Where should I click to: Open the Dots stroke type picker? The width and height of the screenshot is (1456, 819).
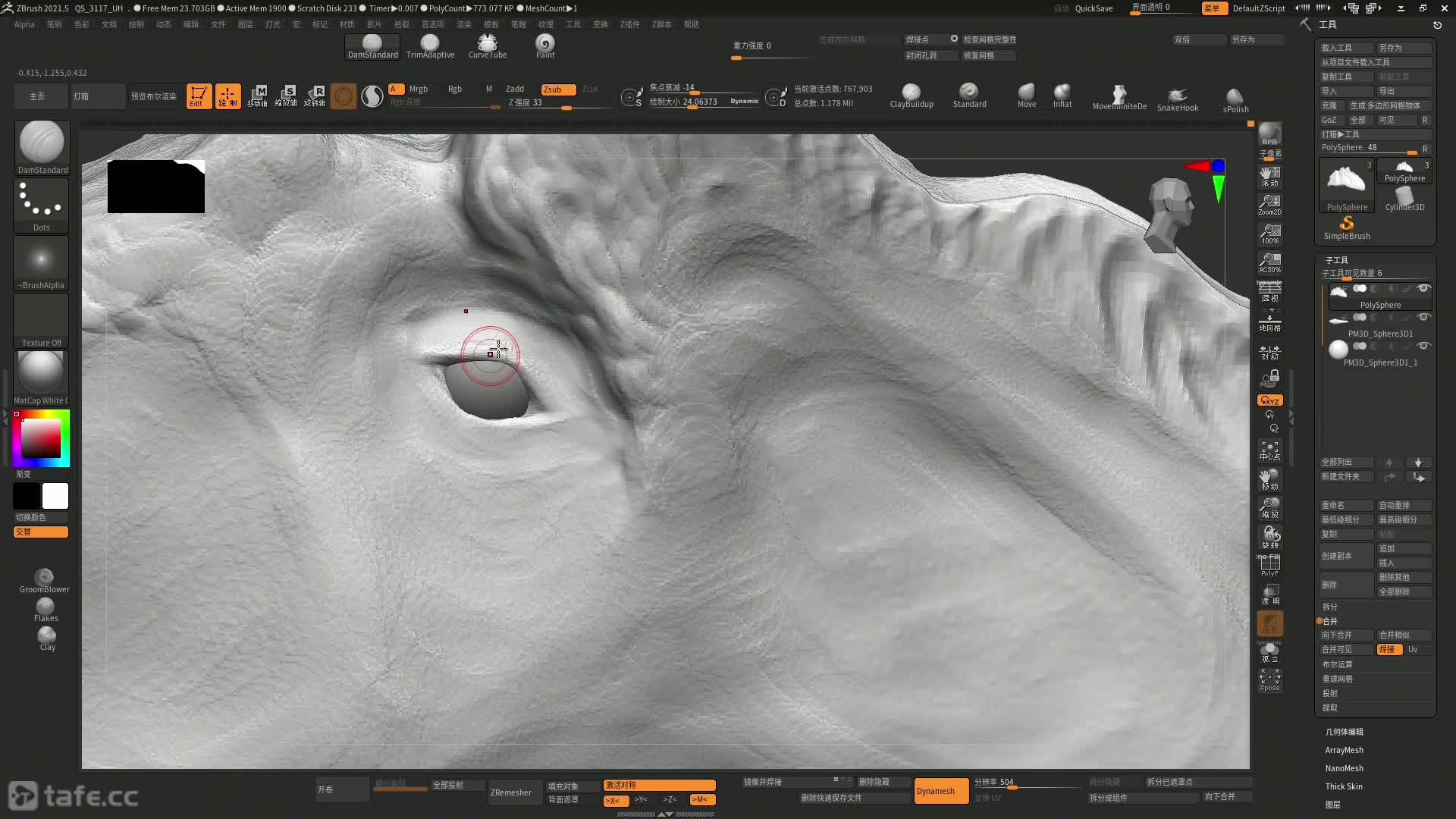click(41, 205)
